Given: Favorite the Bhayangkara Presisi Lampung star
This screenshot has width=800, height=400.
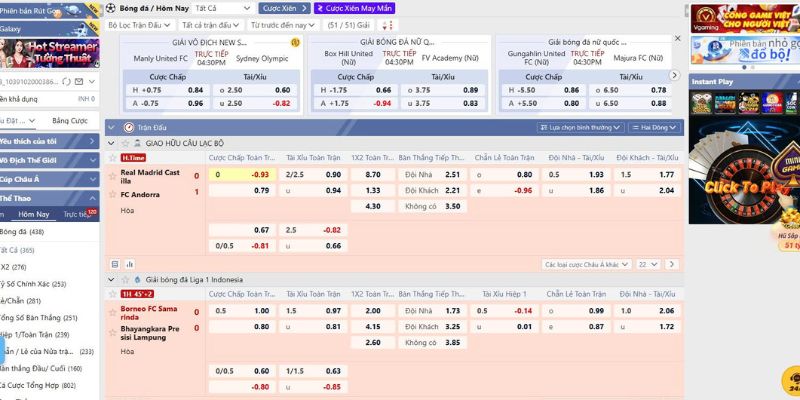Looking at the screenshot, I should 113,332.
